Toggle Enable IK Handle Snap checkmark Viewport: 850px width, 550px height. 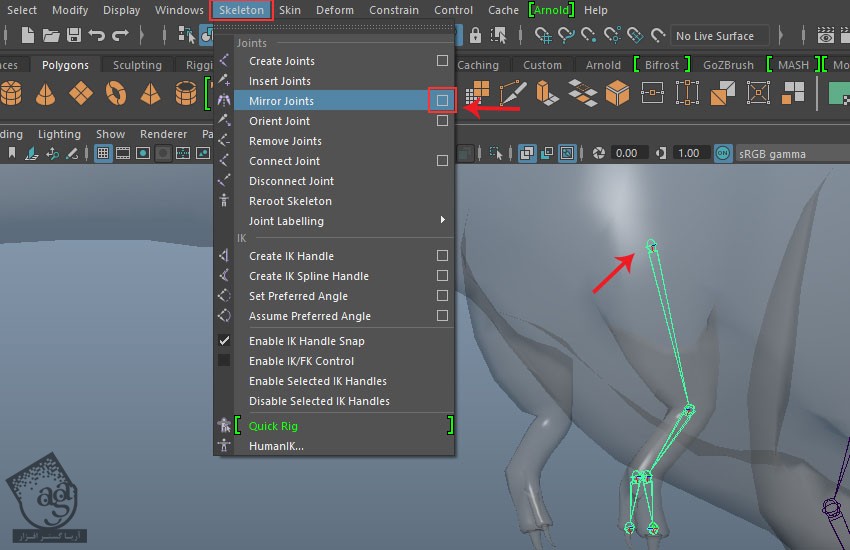[225, 341]
